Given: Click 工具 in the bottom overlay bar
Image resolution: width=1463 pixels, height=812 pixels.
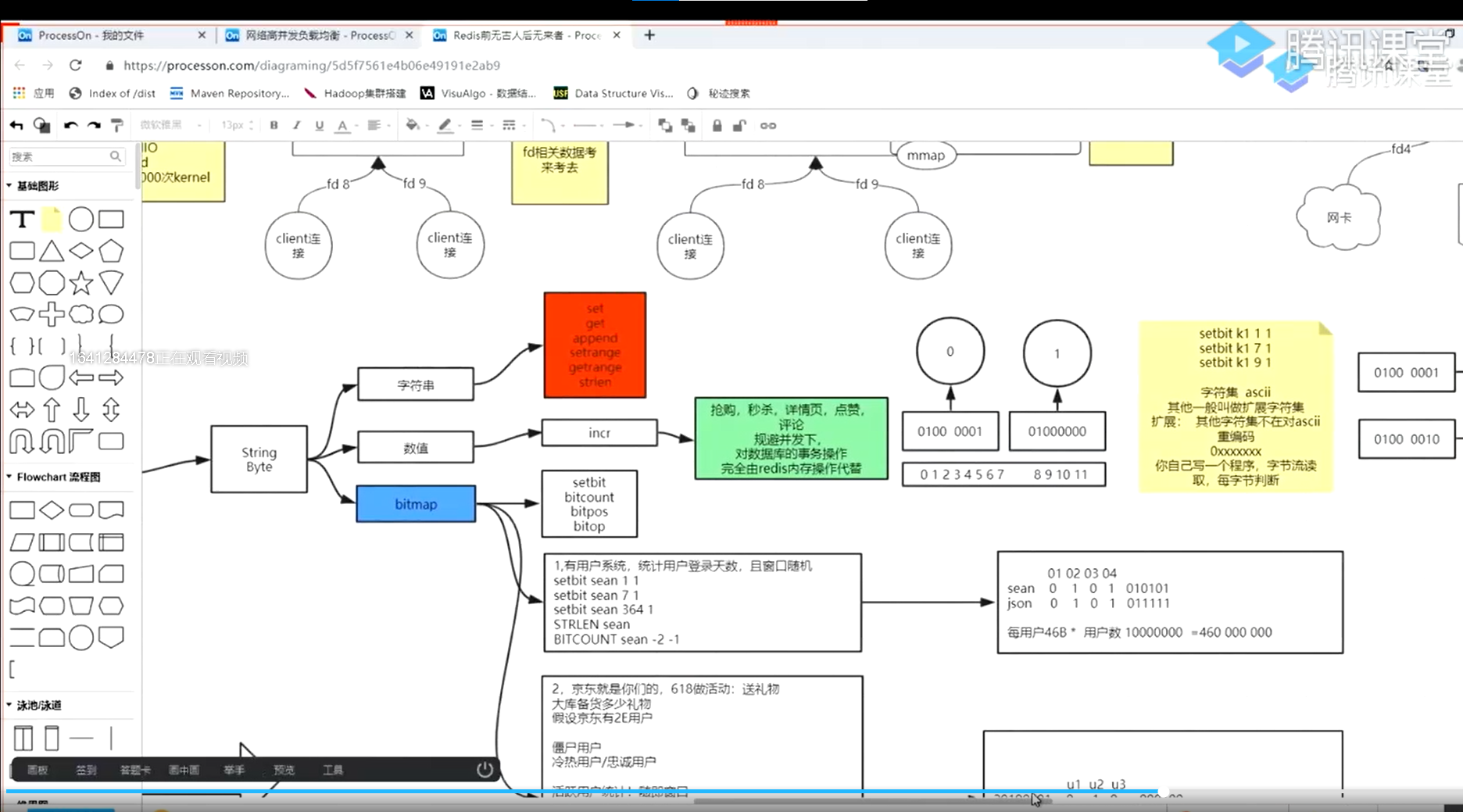Looking at the screenshot, I should click(x=333, y=770).
